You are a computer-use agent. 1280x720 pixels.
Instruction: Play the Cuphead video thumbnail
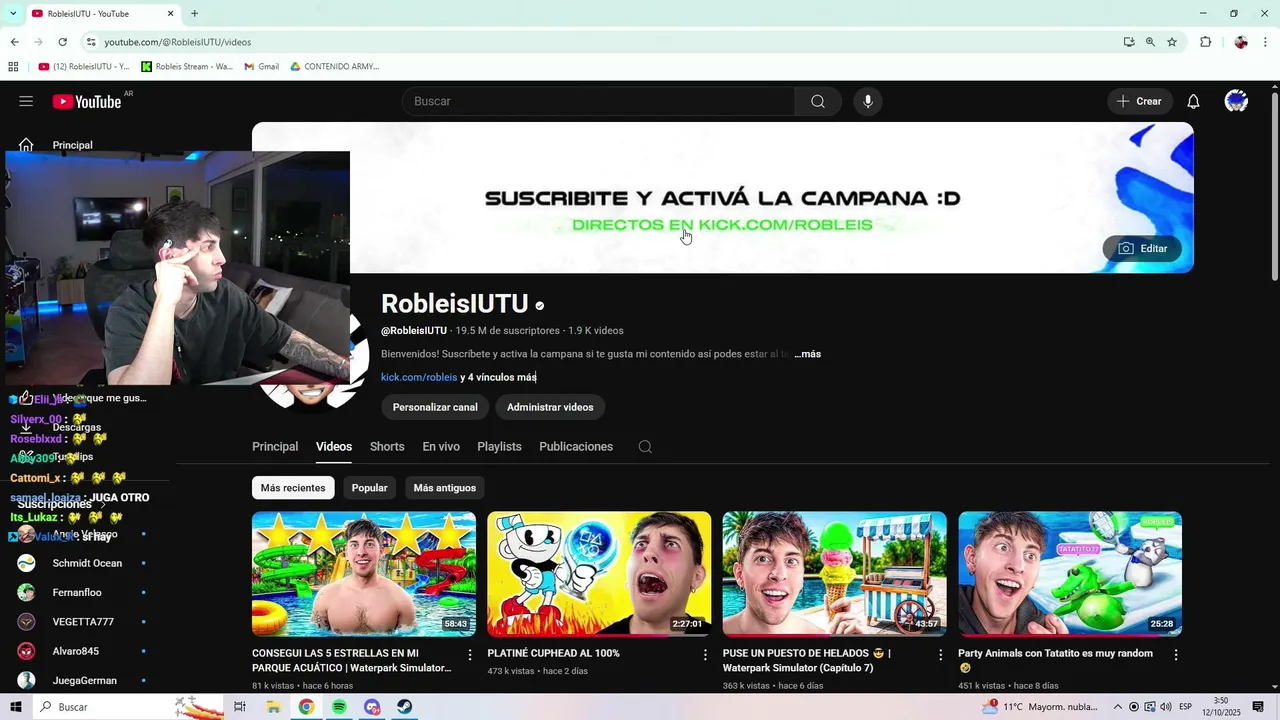point(599,574)
